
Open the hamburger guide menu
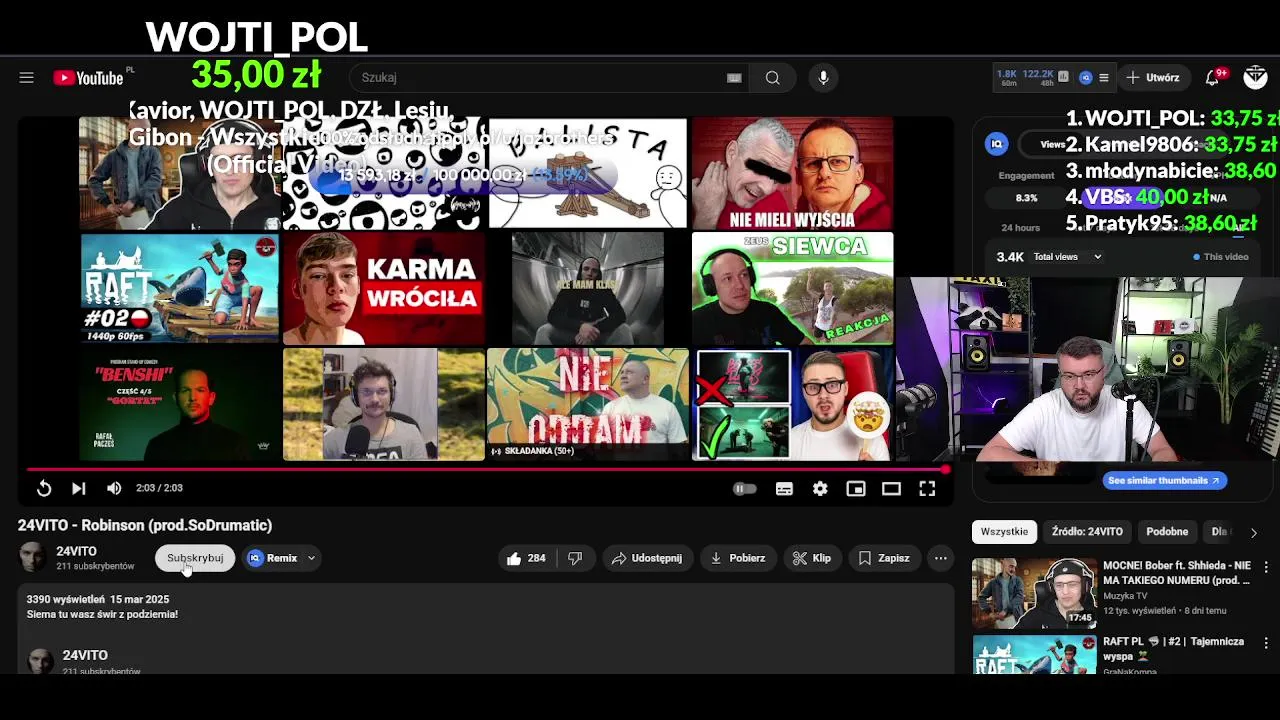click(26, 78)
